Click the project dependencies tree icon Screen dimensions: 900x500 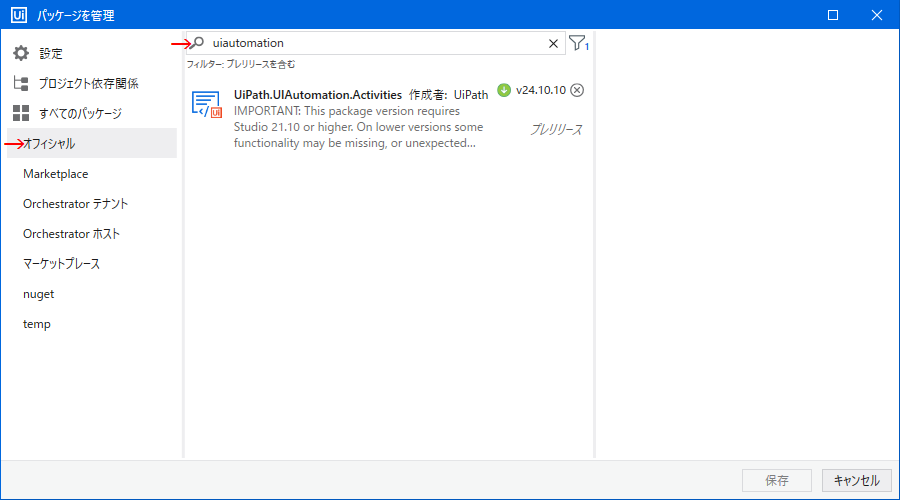point(21,83)
